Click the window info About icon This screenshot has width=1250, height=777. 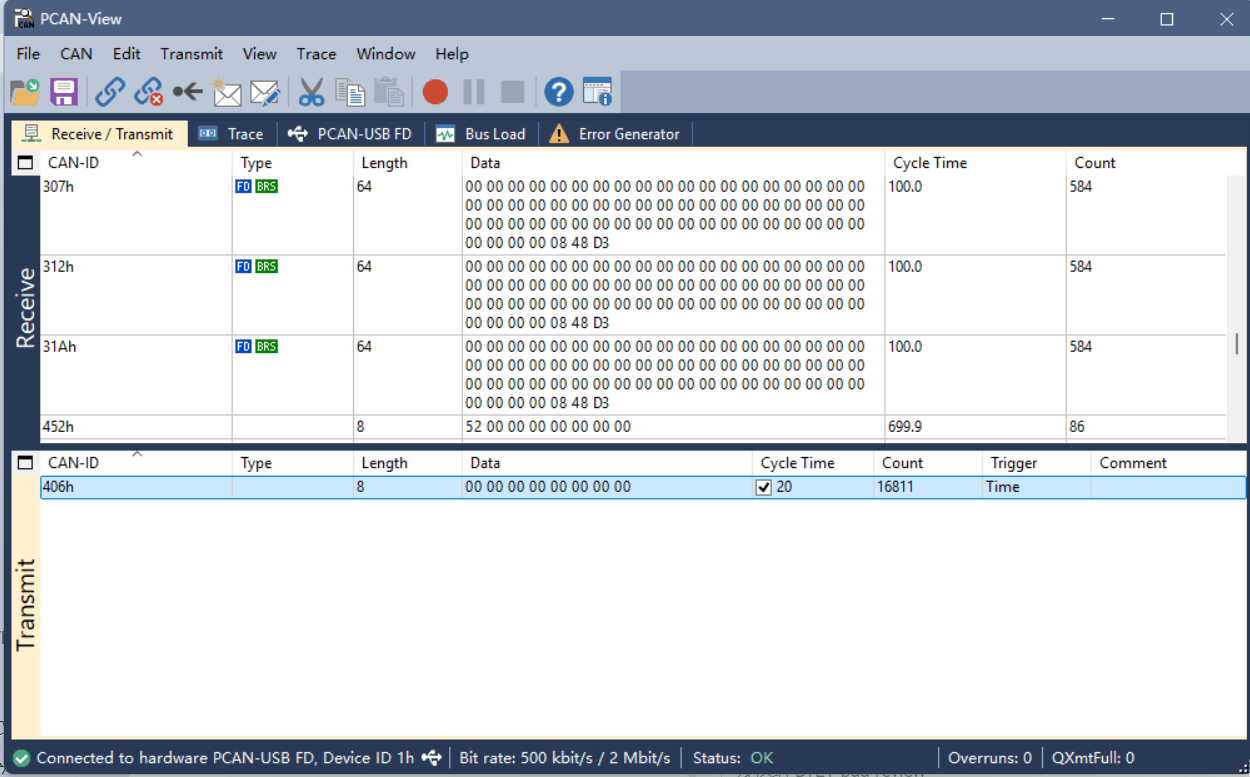[x=597, y=93]
